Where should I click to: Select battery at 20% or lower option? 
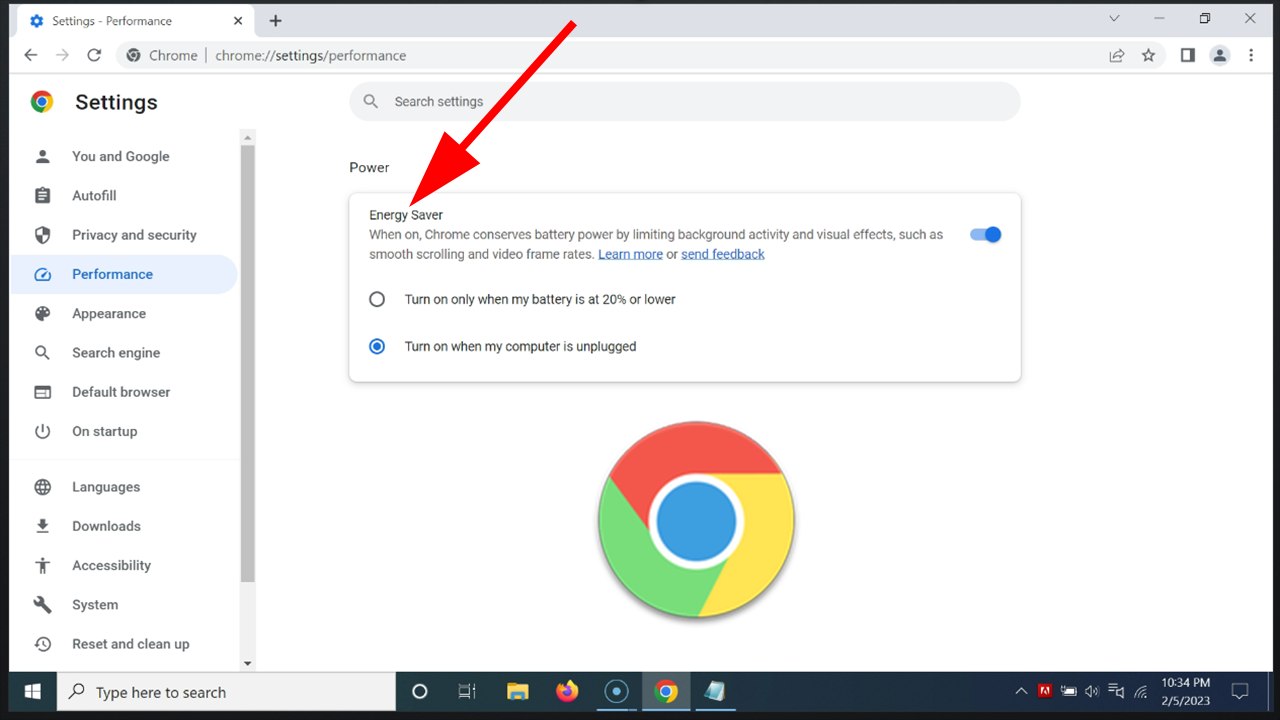click(377, 299)
